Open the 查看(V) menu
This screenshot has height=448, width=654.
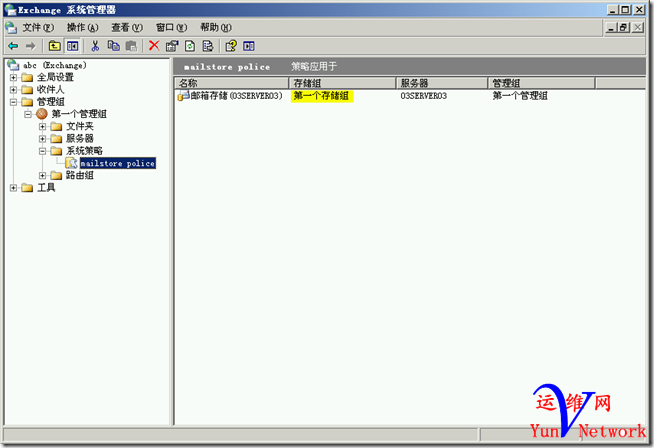click(x=127, y=28)
